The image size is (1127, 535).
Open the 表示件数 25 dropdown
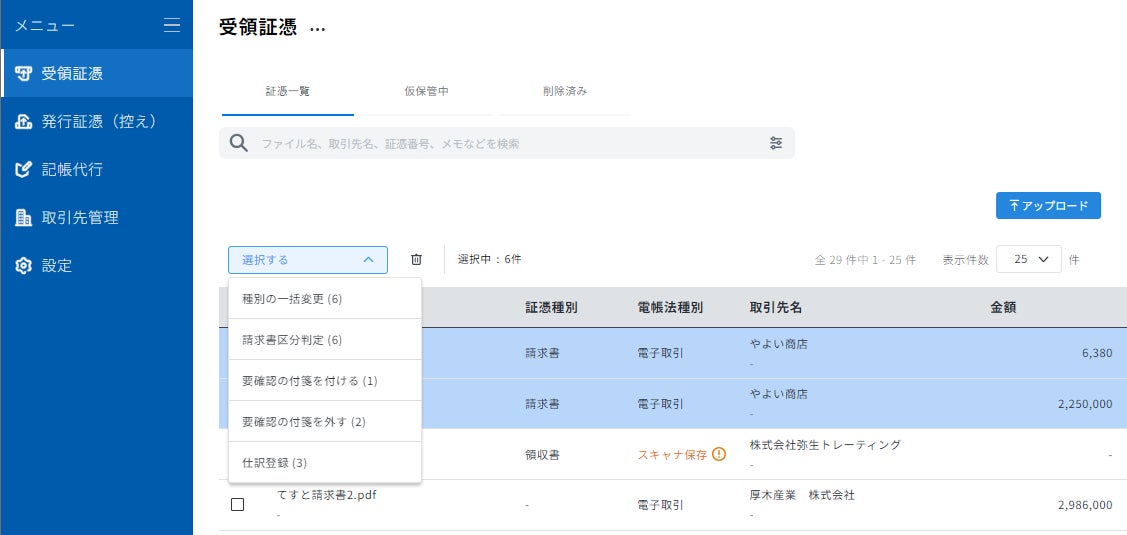pyautogui.click(x=1029, y=260)
